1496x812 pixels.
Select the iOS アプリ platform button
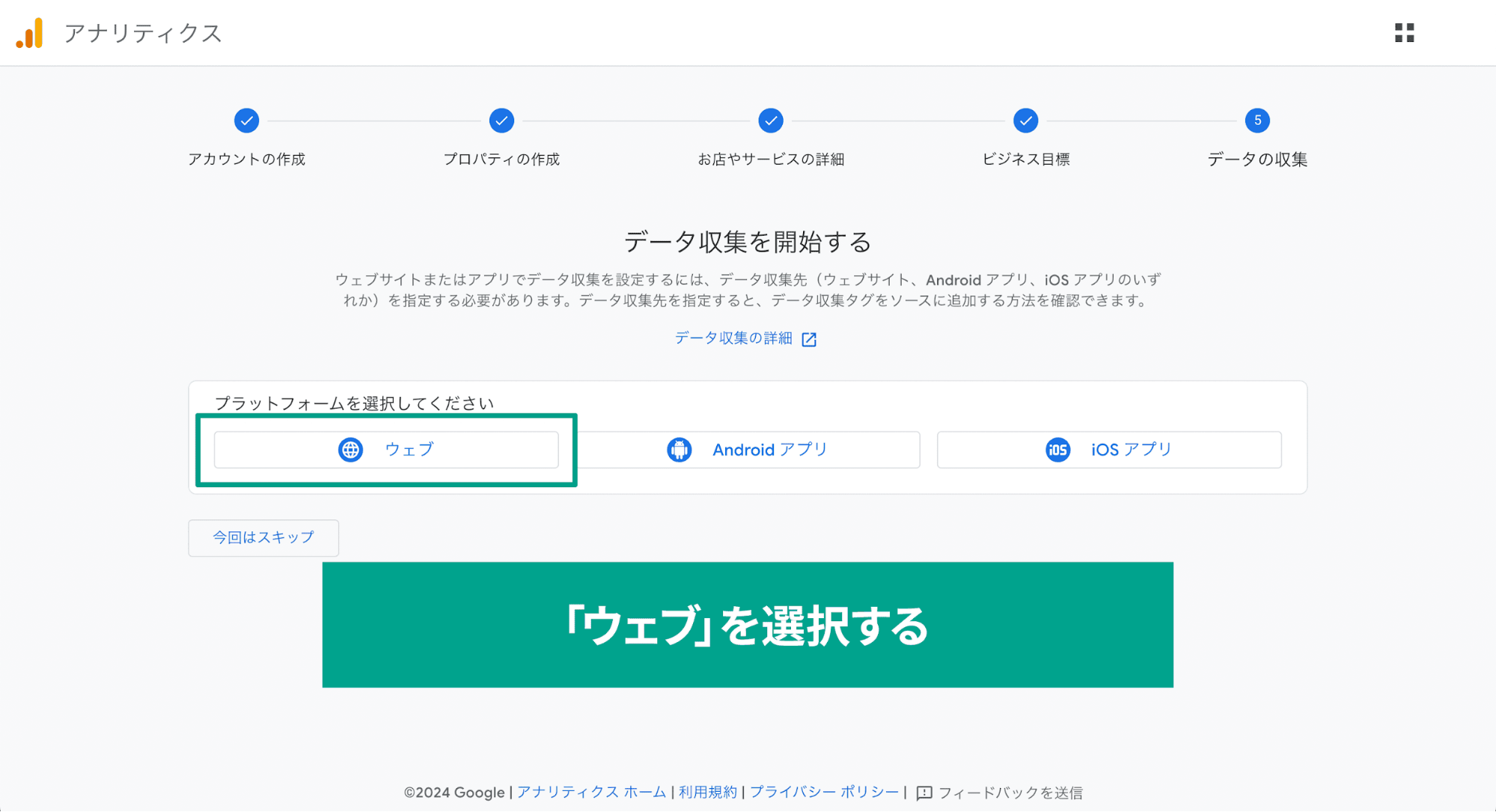[1109, 450]
